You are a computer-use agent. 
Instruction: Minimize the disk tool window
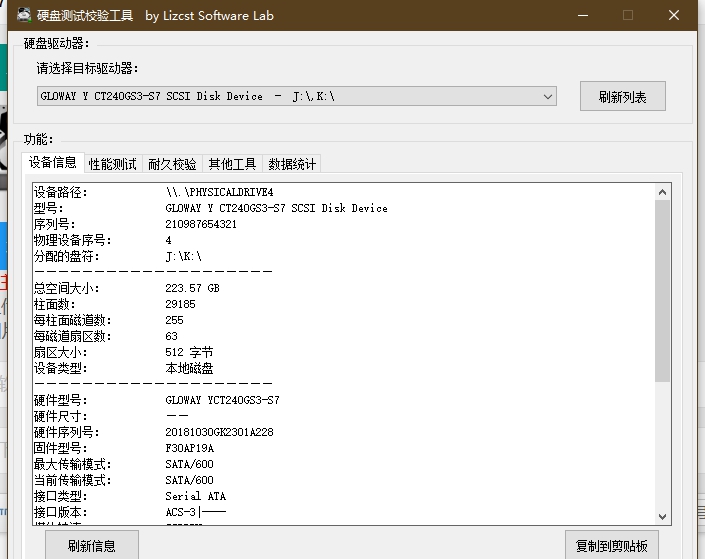[583, 15]
